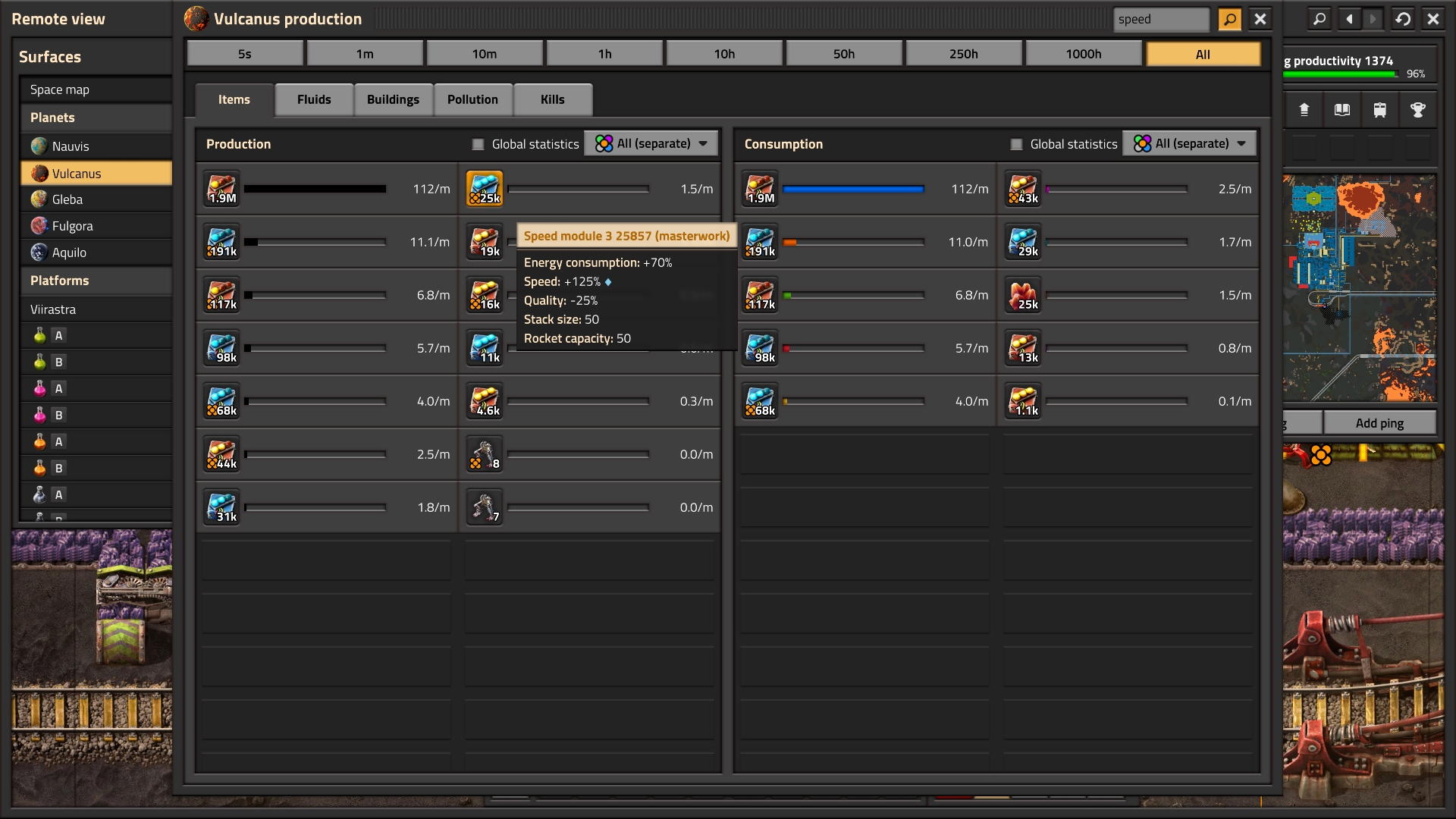Image resolution: width=1456 pixels, height=819 pixels.
Task: Click the 117k item icon in Production
Action: (221, 295)
